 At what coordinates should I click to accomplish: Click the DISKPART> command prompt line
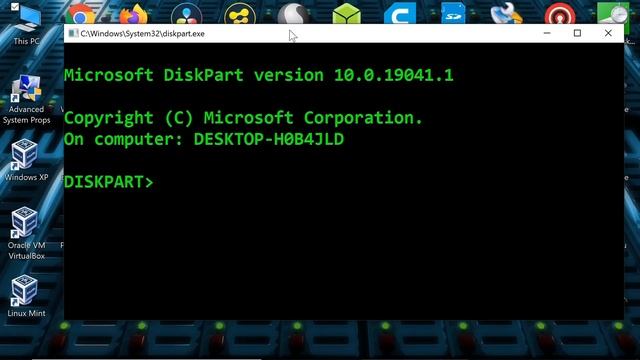click(x=109, y=182)
